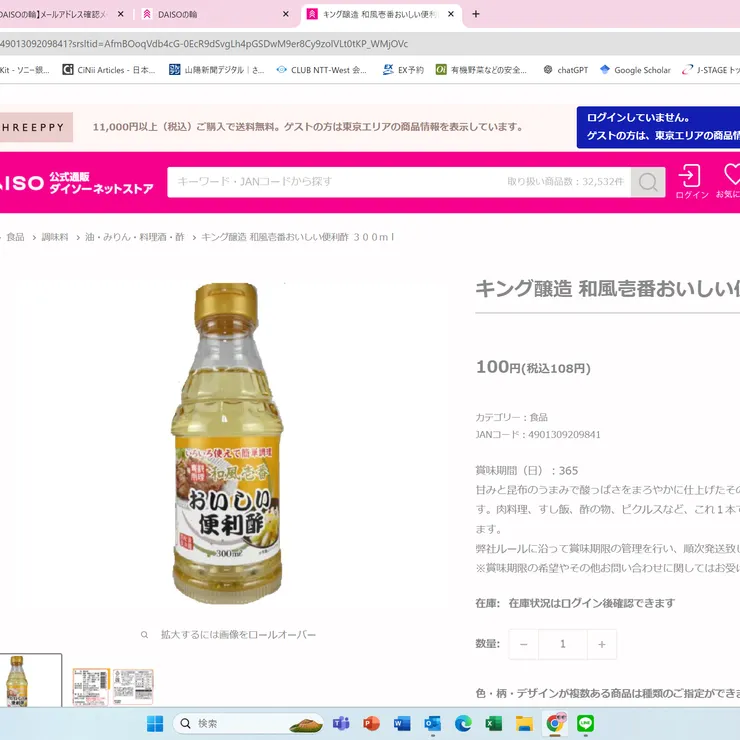Open 有機野菜などの安全 bookmark
This screenshot has width=740, height=740.
(x=481, y=70)
